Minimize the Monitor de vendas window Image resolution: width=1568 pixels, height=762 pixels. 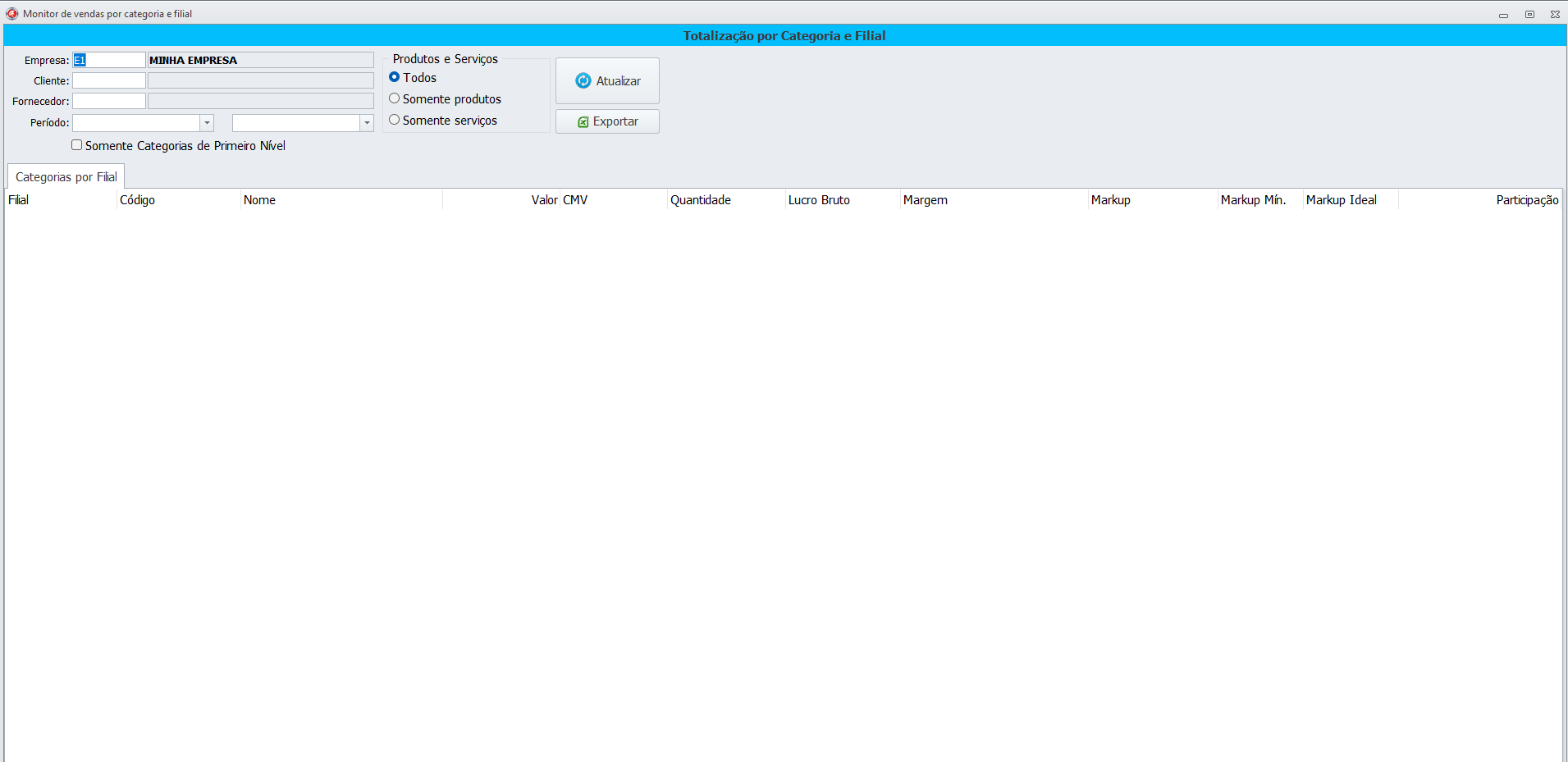click(1503, 14)
